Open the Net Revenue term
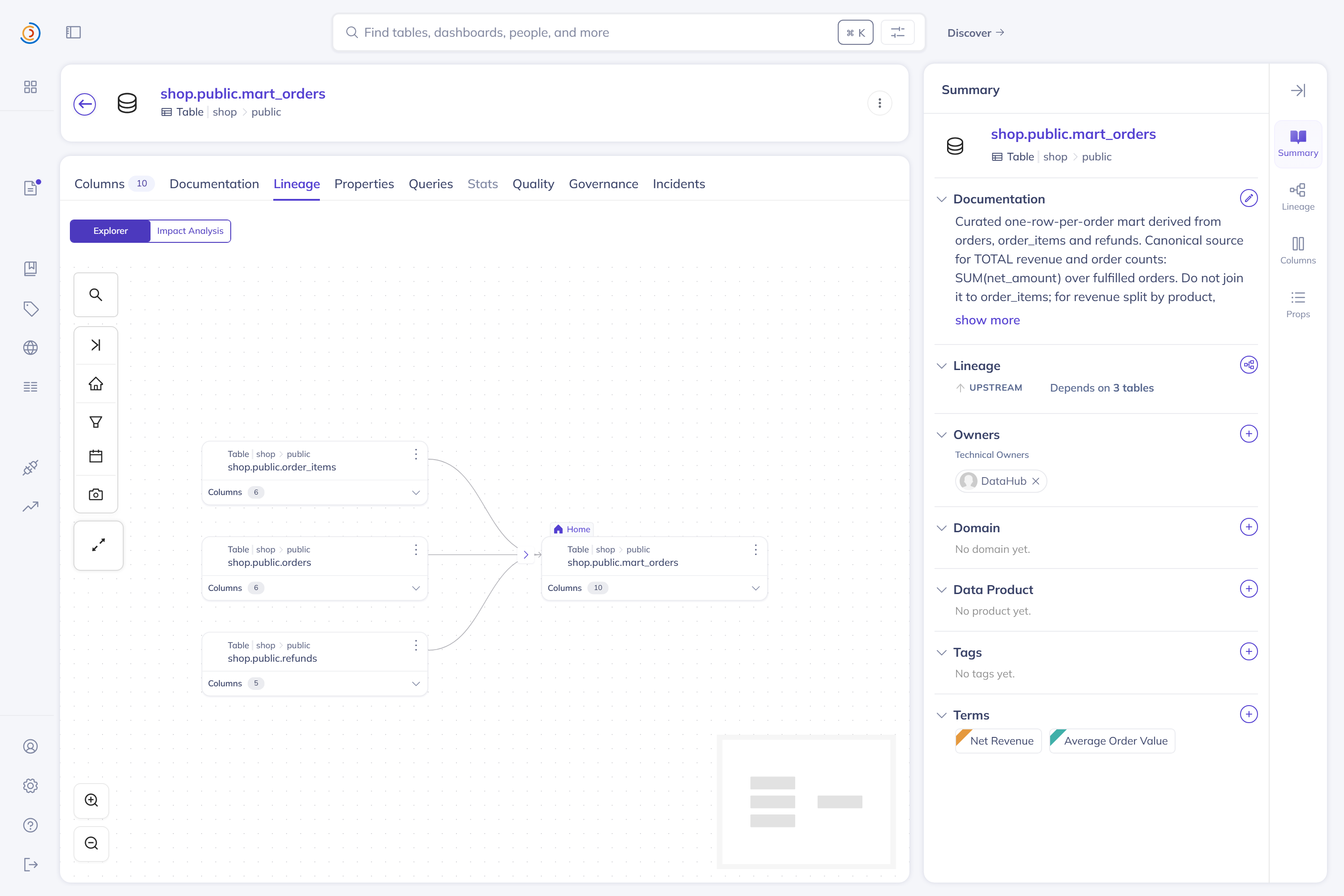 pos(998,741)
